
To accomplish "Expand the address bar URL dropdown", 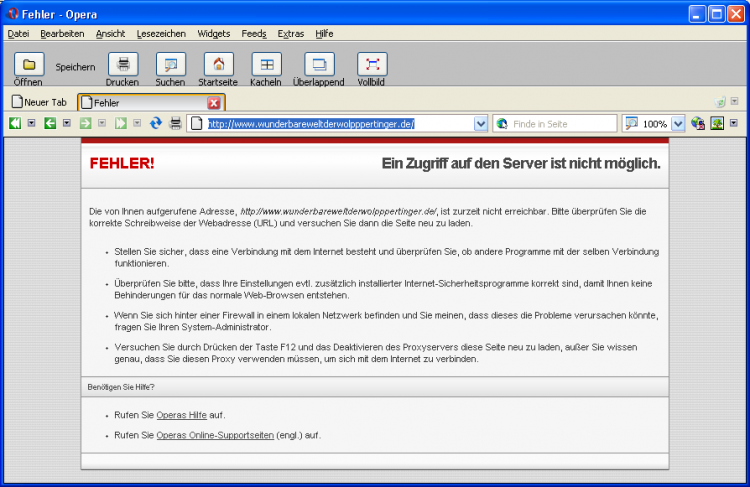I will pyautogui.click(x=481, y=123).
